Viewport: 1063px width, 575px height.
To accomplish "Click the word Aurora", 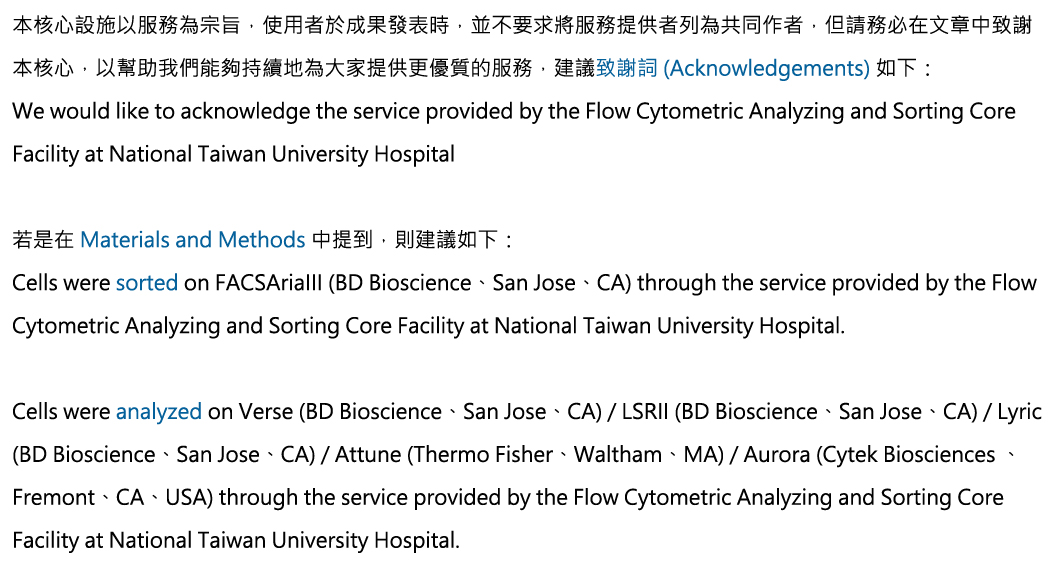I will [x=776, y=454].
